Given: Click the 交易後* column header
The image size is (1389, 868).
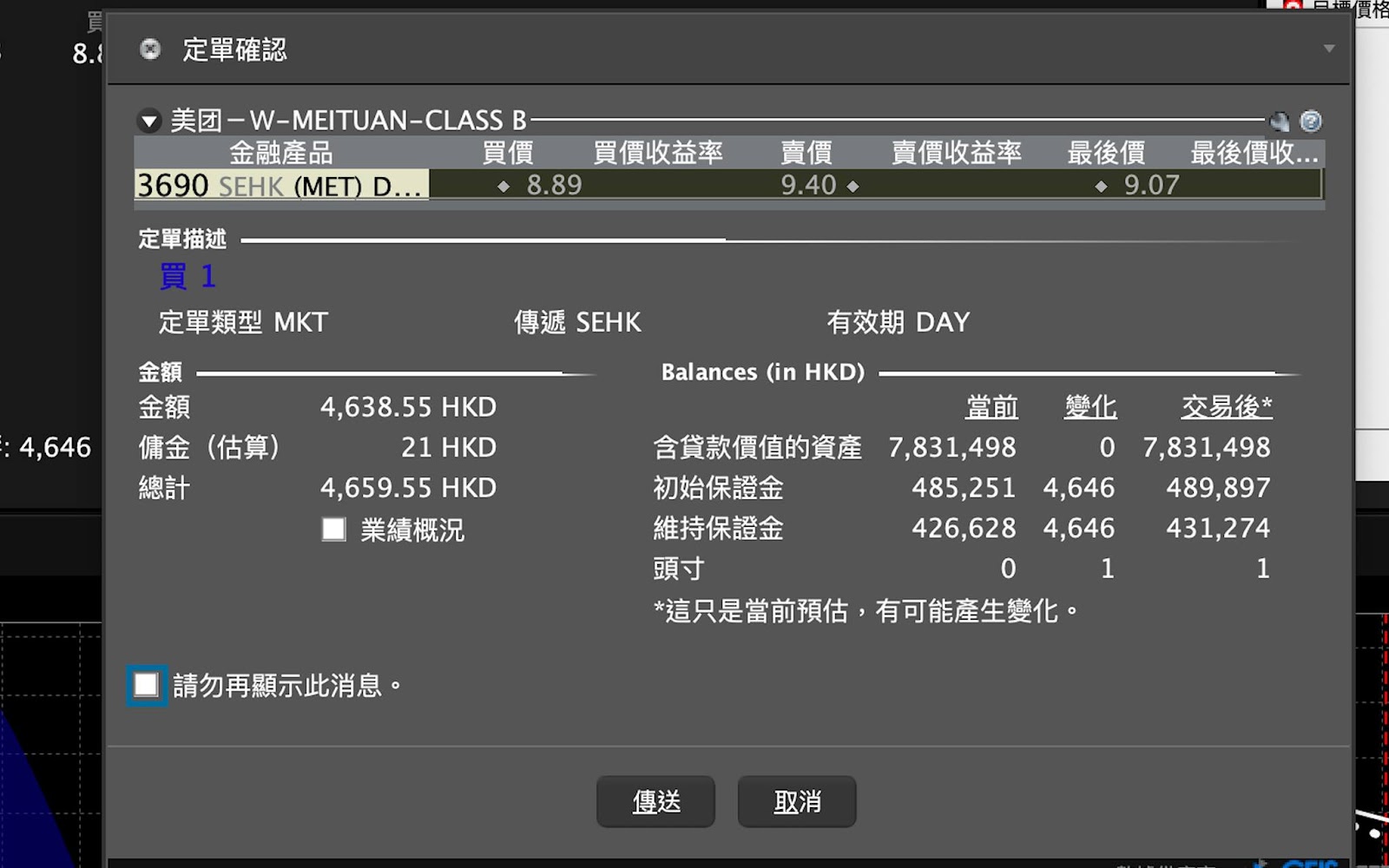Looking at the screenshot, I should coord(1227,407).
